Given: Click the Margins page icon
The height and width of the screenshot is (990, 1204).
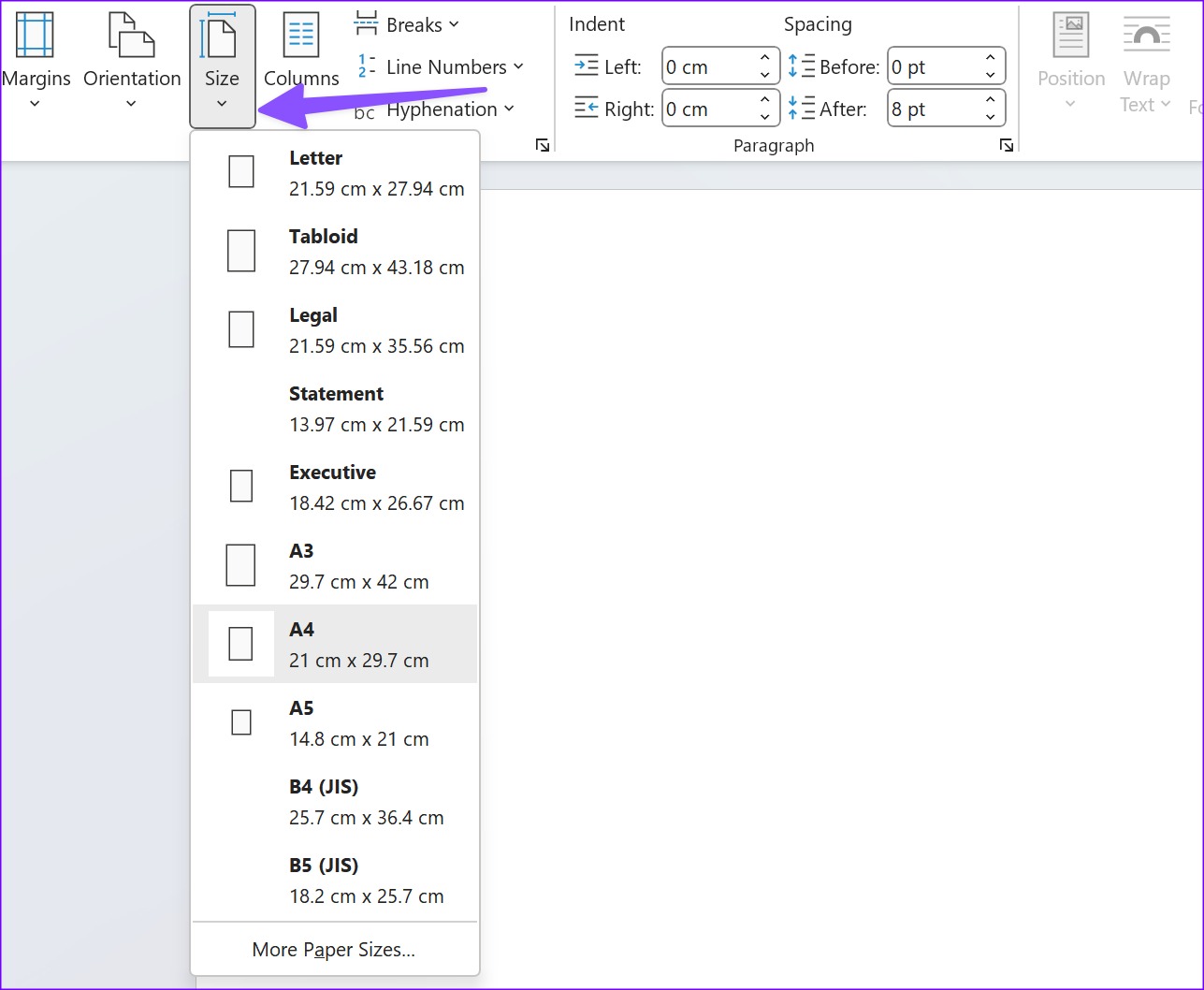Looking at the screenshot, I should [x=35, y=36].
